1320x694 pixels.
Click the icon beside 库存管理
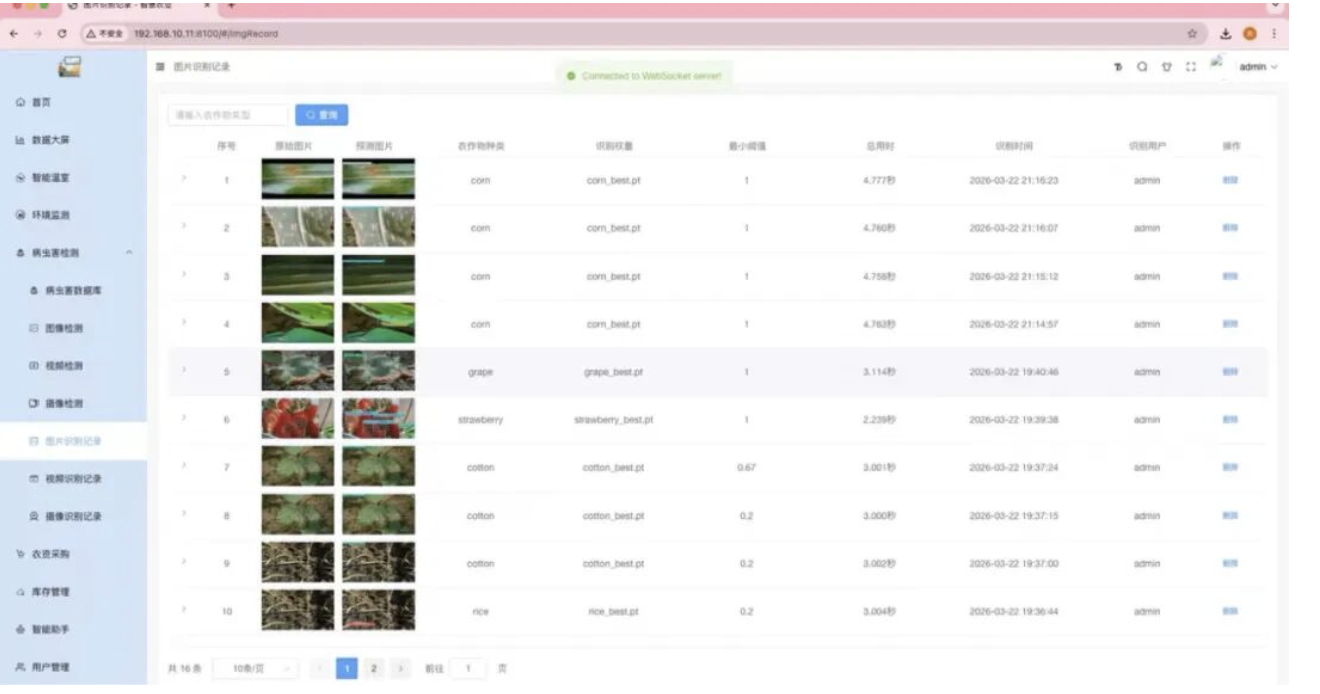pos(21,592)
